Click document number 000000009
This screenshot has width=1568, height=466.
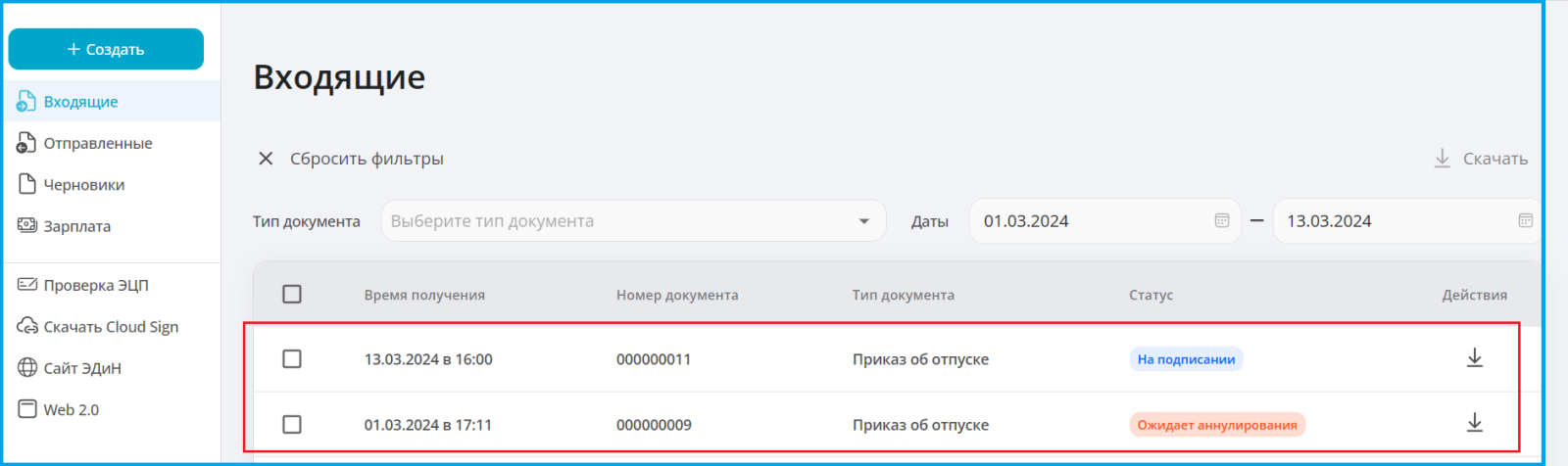(x=654, y=425)
